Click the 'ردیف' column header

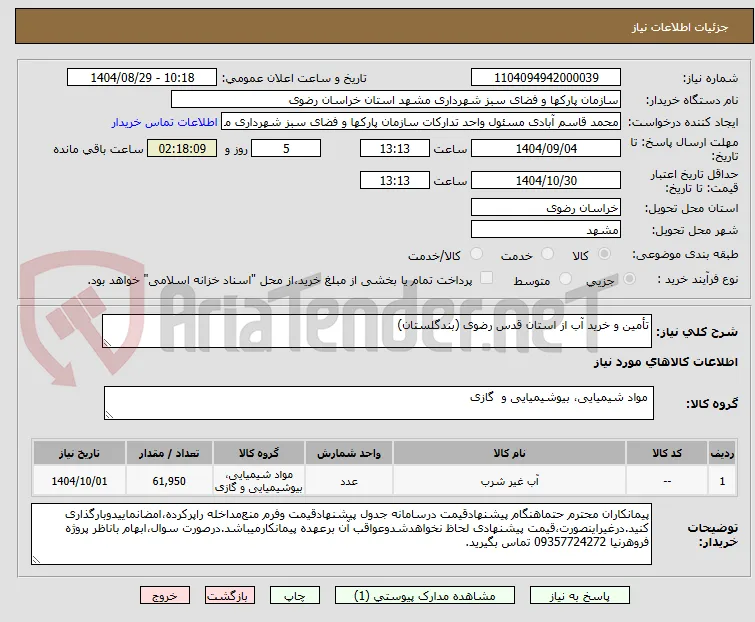click(722, 453)
